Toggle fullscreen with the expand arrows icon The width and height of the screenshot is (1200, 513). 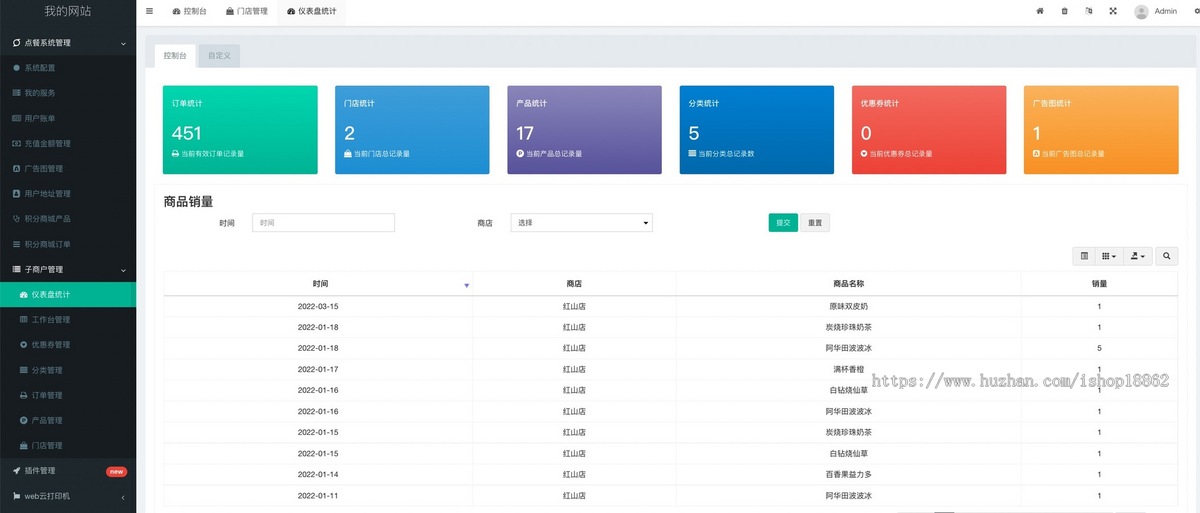1113,11
